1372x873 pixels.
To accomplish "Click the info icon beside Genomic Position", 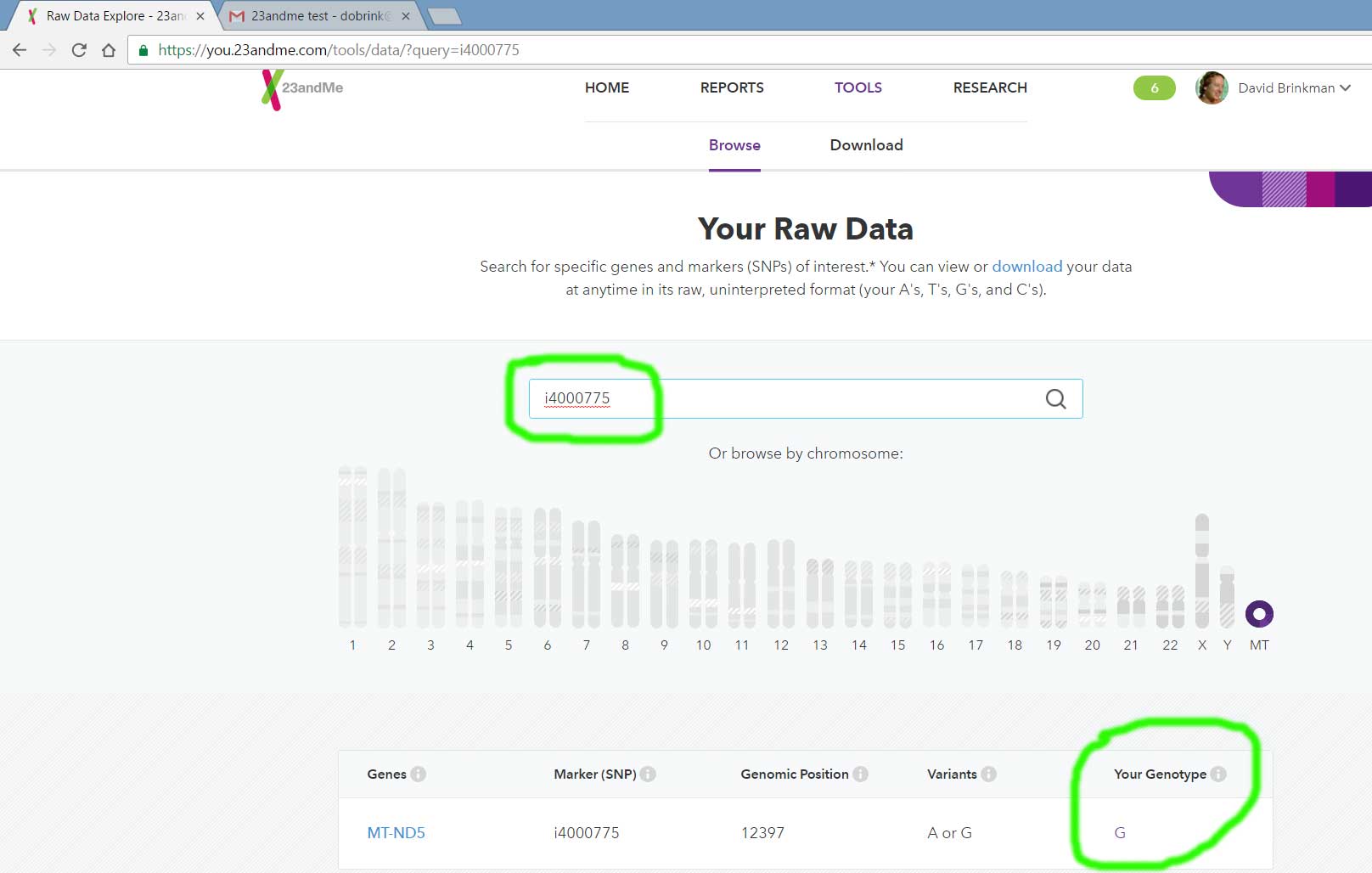I will point(860,774).
